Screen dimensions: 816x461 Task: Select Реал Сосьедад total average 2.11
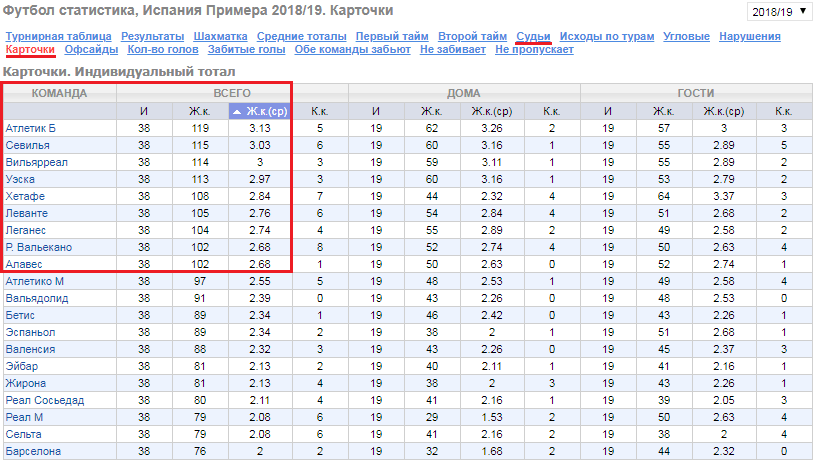pyautogui.click(x=260, y=401)
